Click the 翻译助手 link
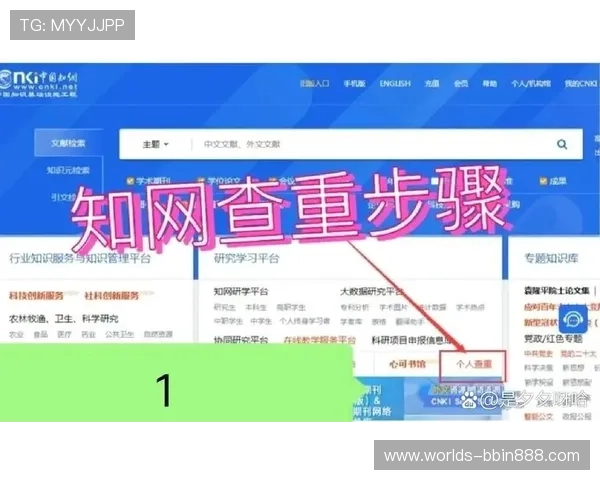Image resolution: width=600 pixels, height=480 pixels. point(410,322)
